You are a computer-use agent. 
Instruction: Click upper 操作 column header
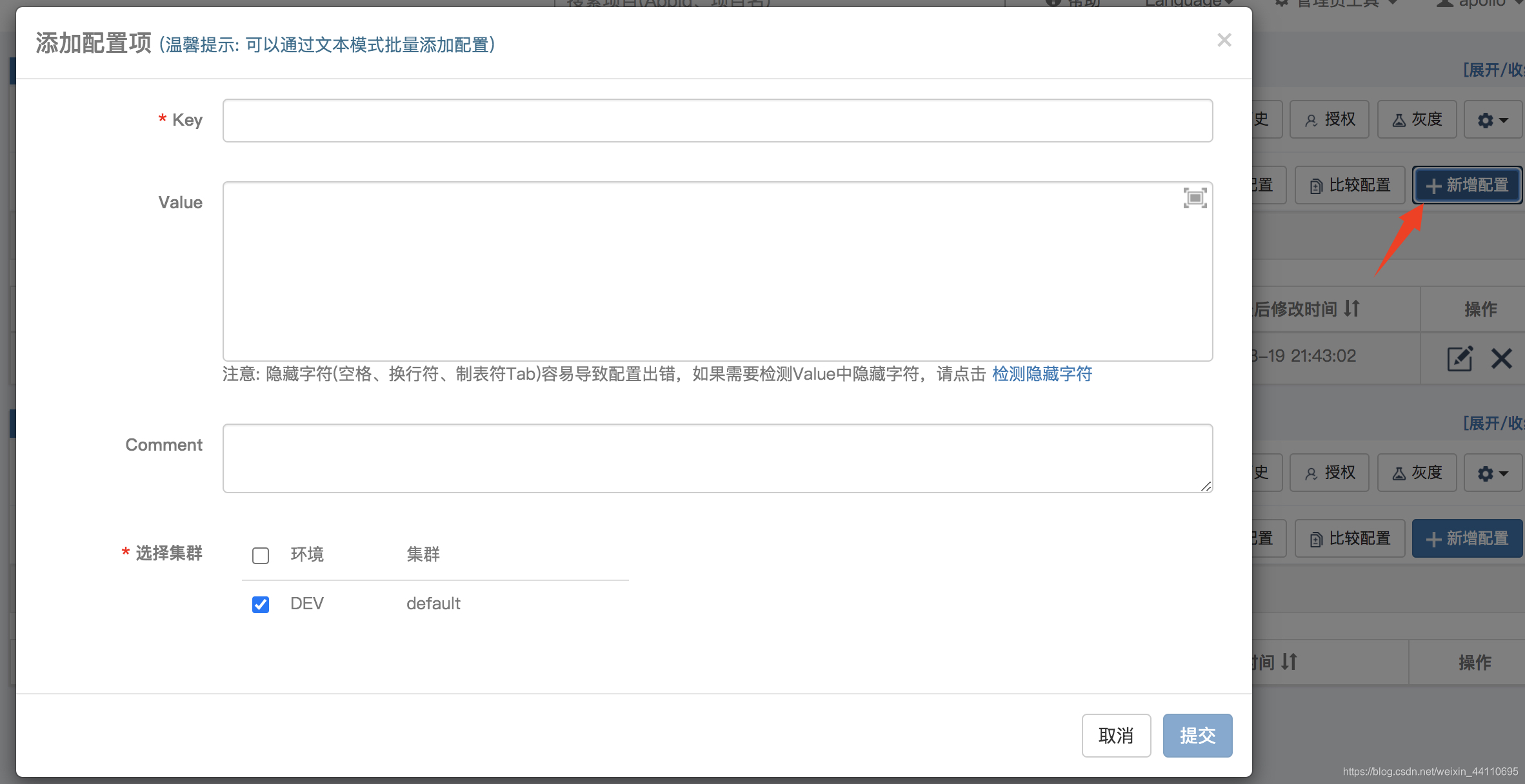1480,309
